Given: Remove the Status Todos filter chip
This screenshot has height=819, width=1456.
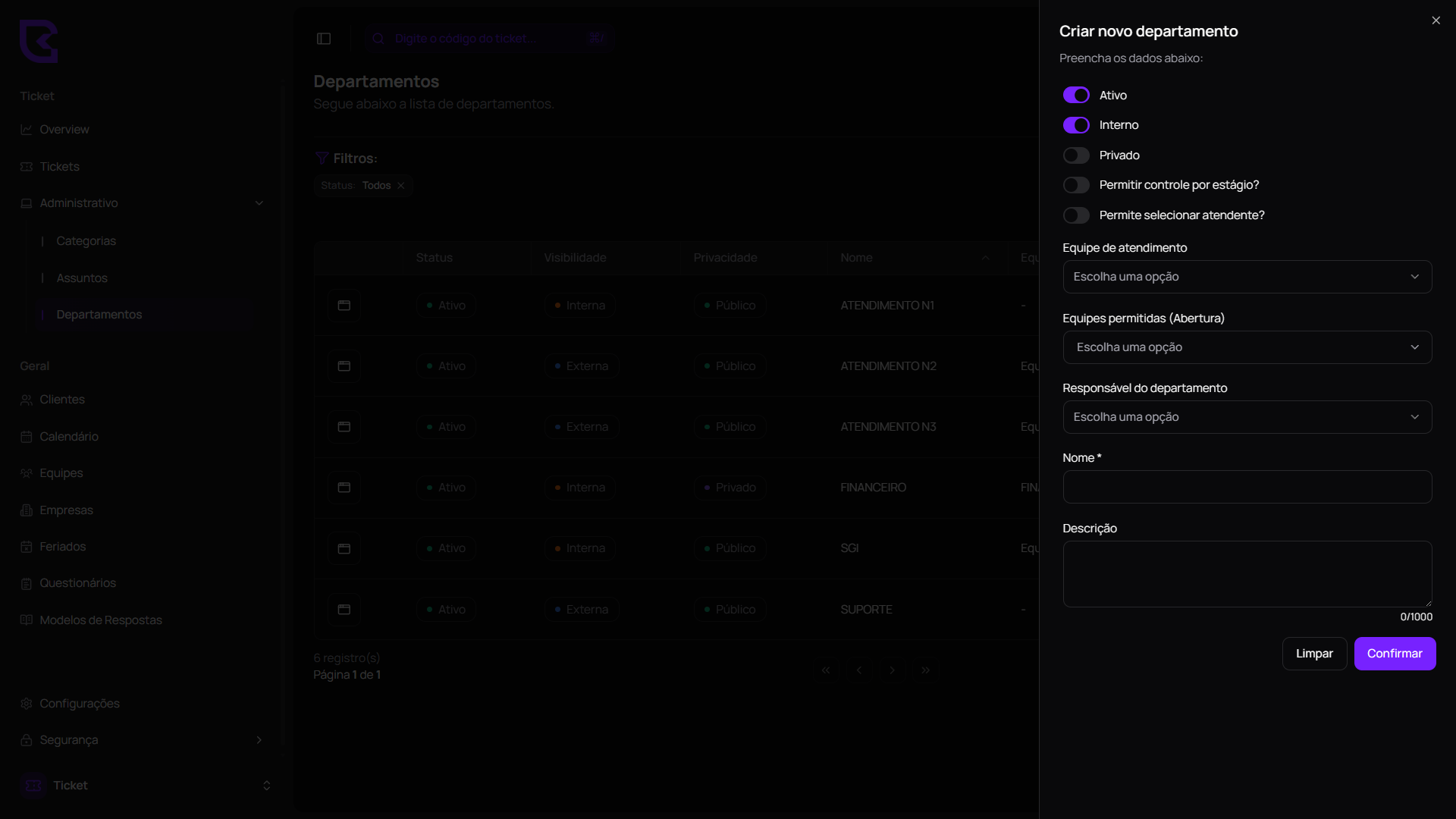Looking at the screenshot, I should [401, 186].
